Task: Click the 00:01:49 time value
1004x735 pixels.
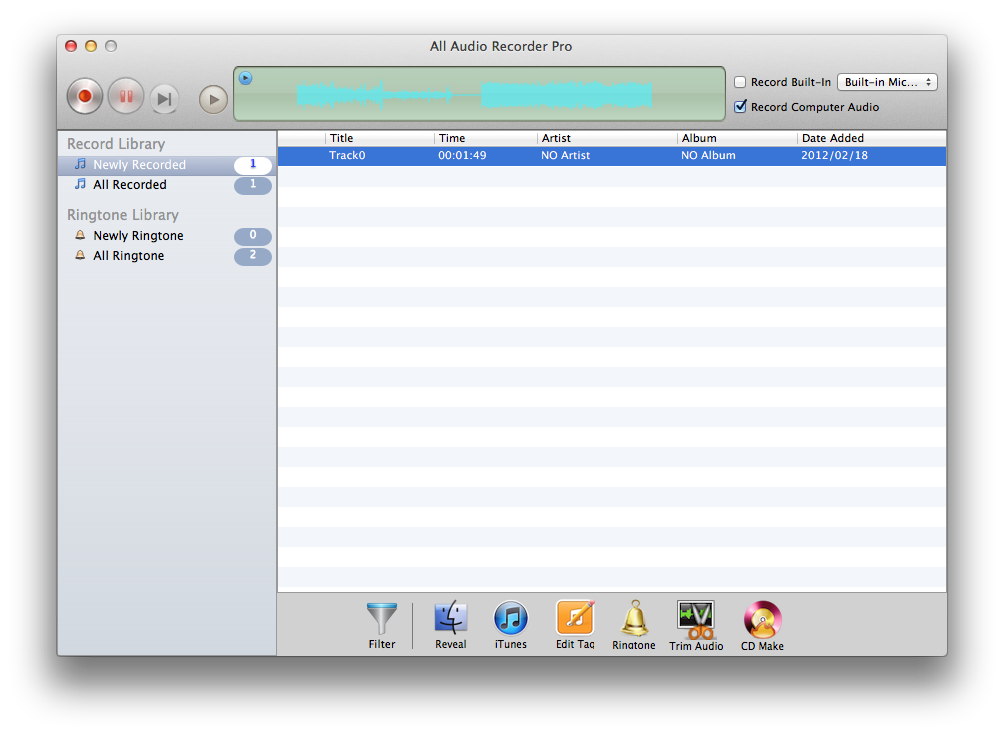Action: [x=462, y=156]
